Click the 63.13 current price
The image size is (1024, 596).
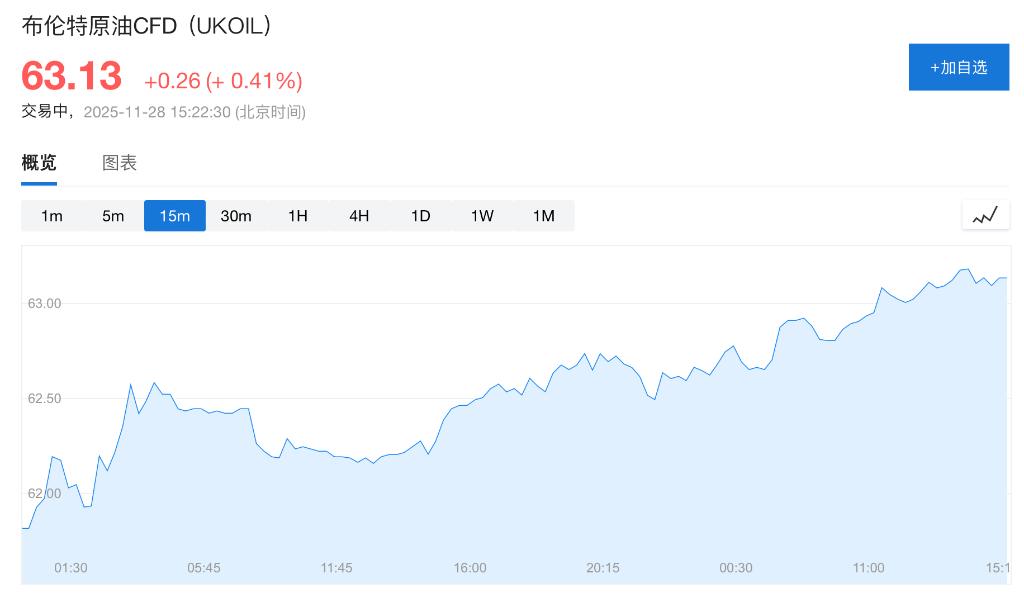(x=72, y=77)
